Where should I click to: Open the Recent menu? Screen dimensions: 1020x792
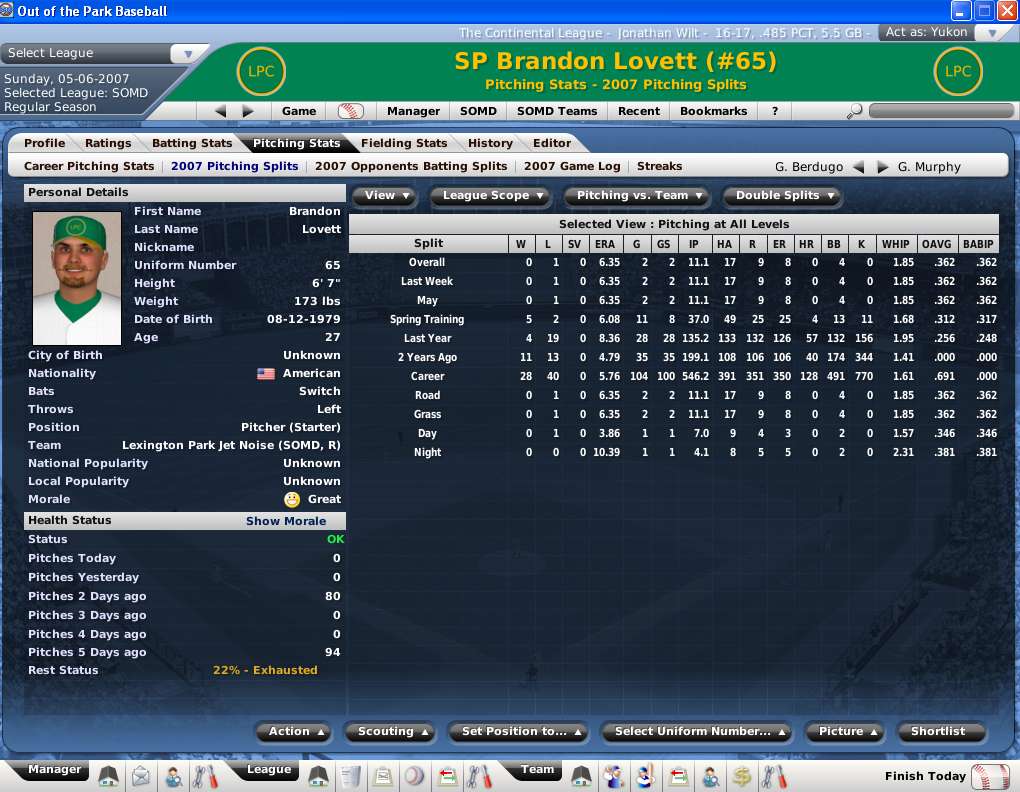click(x=639, y=111)
